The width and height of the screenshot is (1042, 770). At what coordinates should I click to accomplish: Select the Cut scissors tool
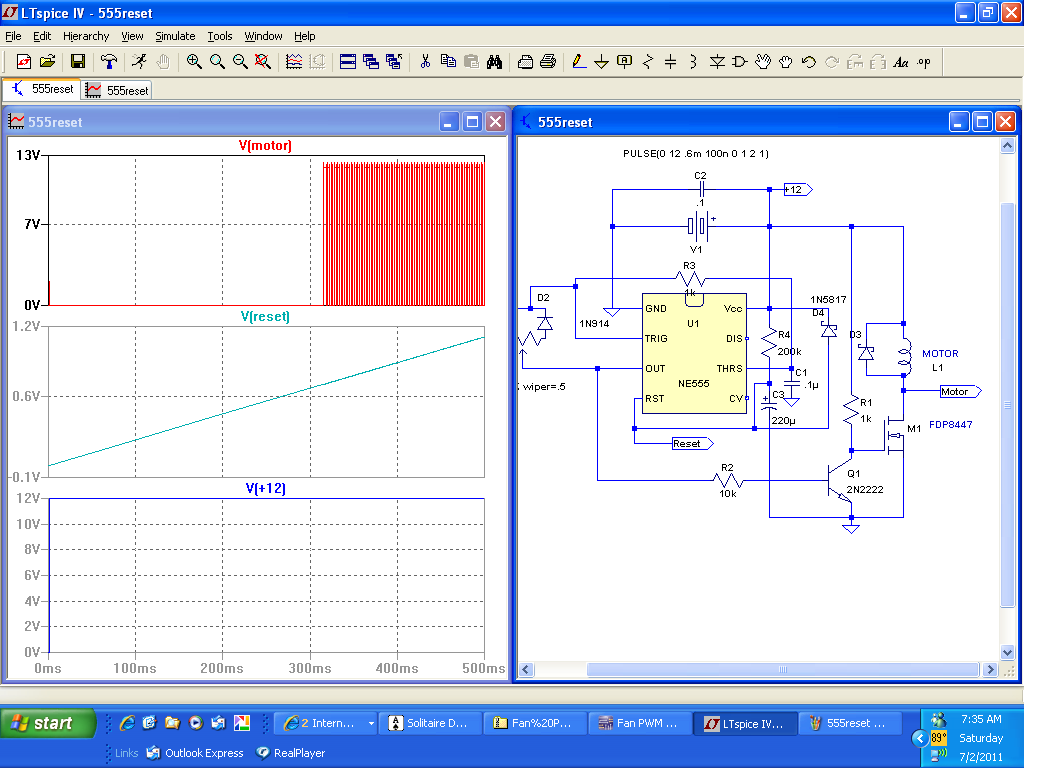pyautogui.click(x=425, y=62)
